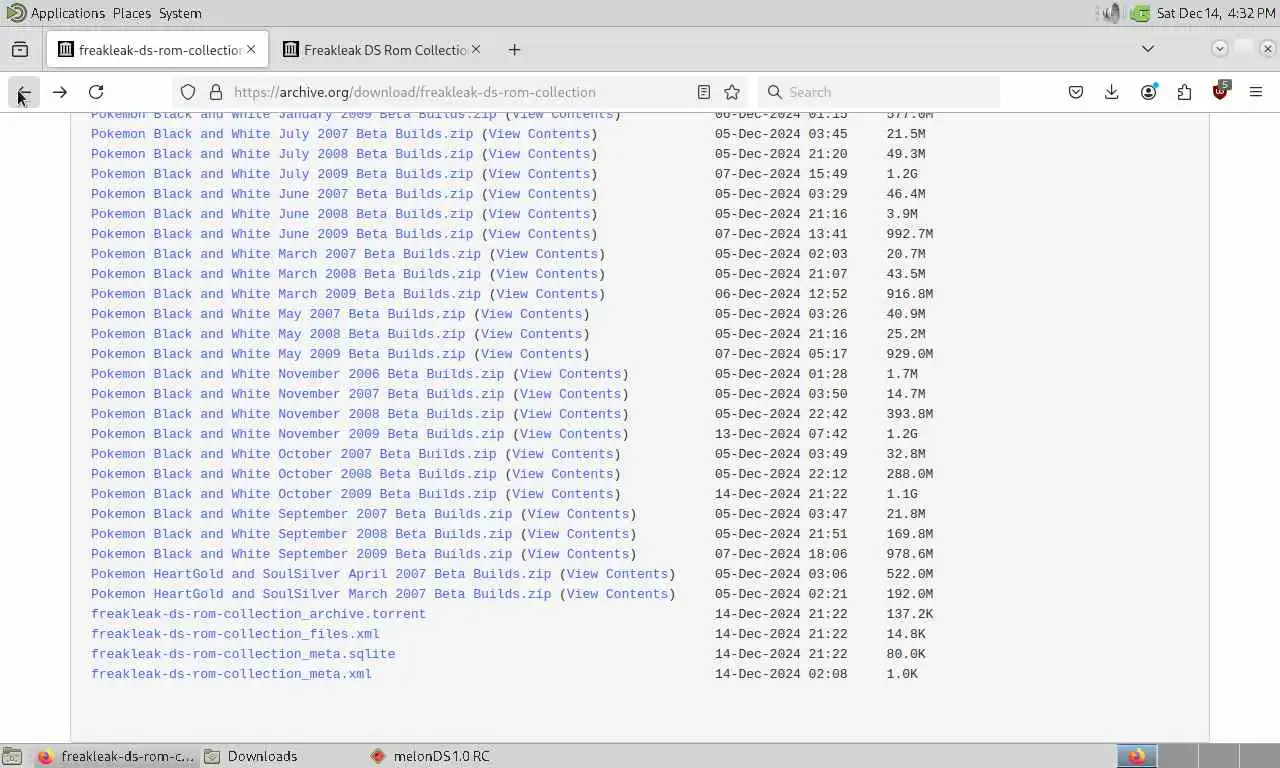
Task: Click the show desktop icon in bottom panel
Action: 11,756
